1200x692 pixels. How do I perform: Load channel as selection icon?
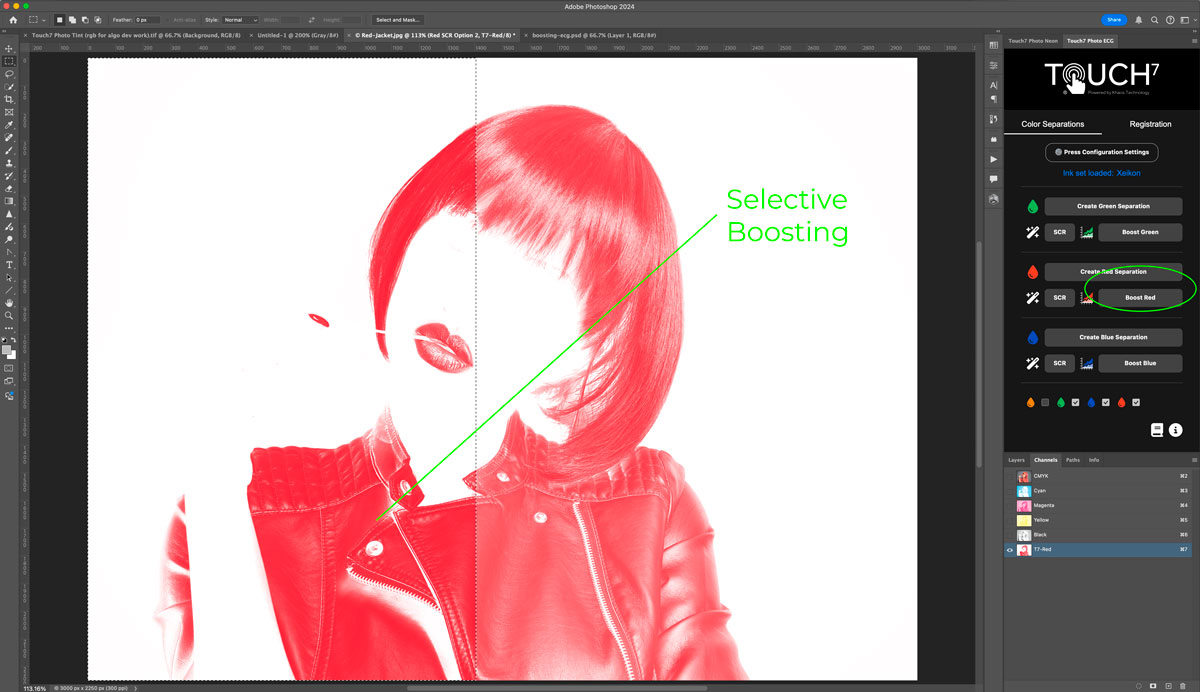coord(1138,685)
